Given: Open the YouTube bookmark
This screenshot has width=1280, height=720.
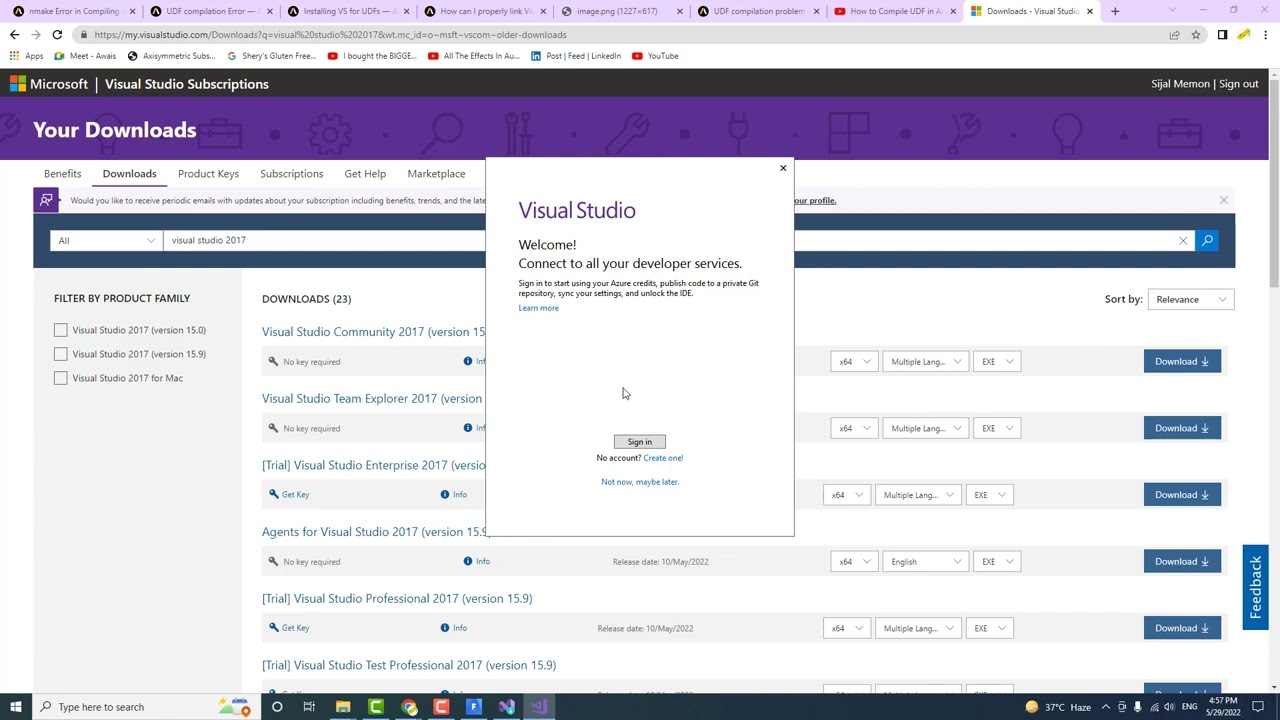Looking at the screenshot, I should (x=655, y=56).
